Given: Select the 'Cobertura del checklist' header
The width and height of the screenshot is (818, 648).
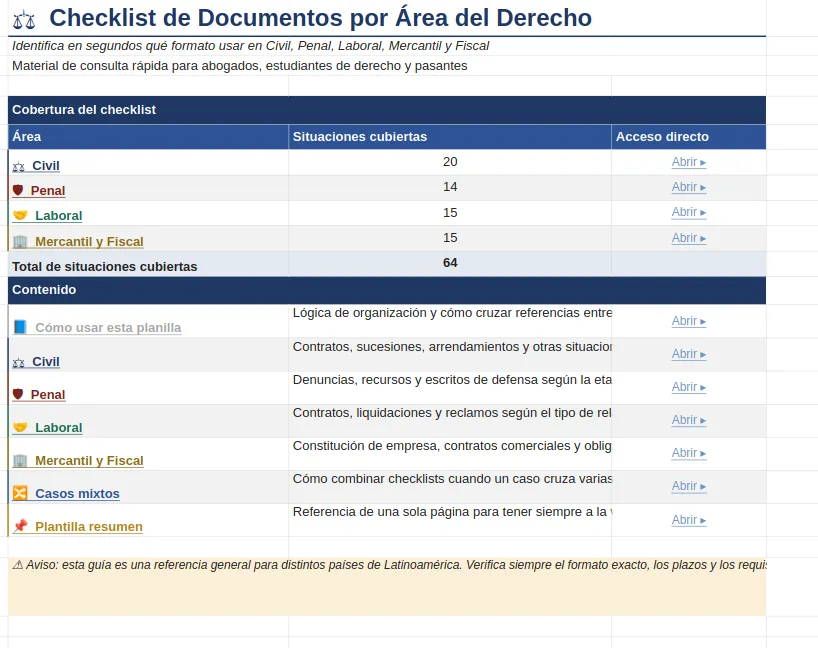Looking at the screenshot, I should pyautogui.click(x=387, y=110).
